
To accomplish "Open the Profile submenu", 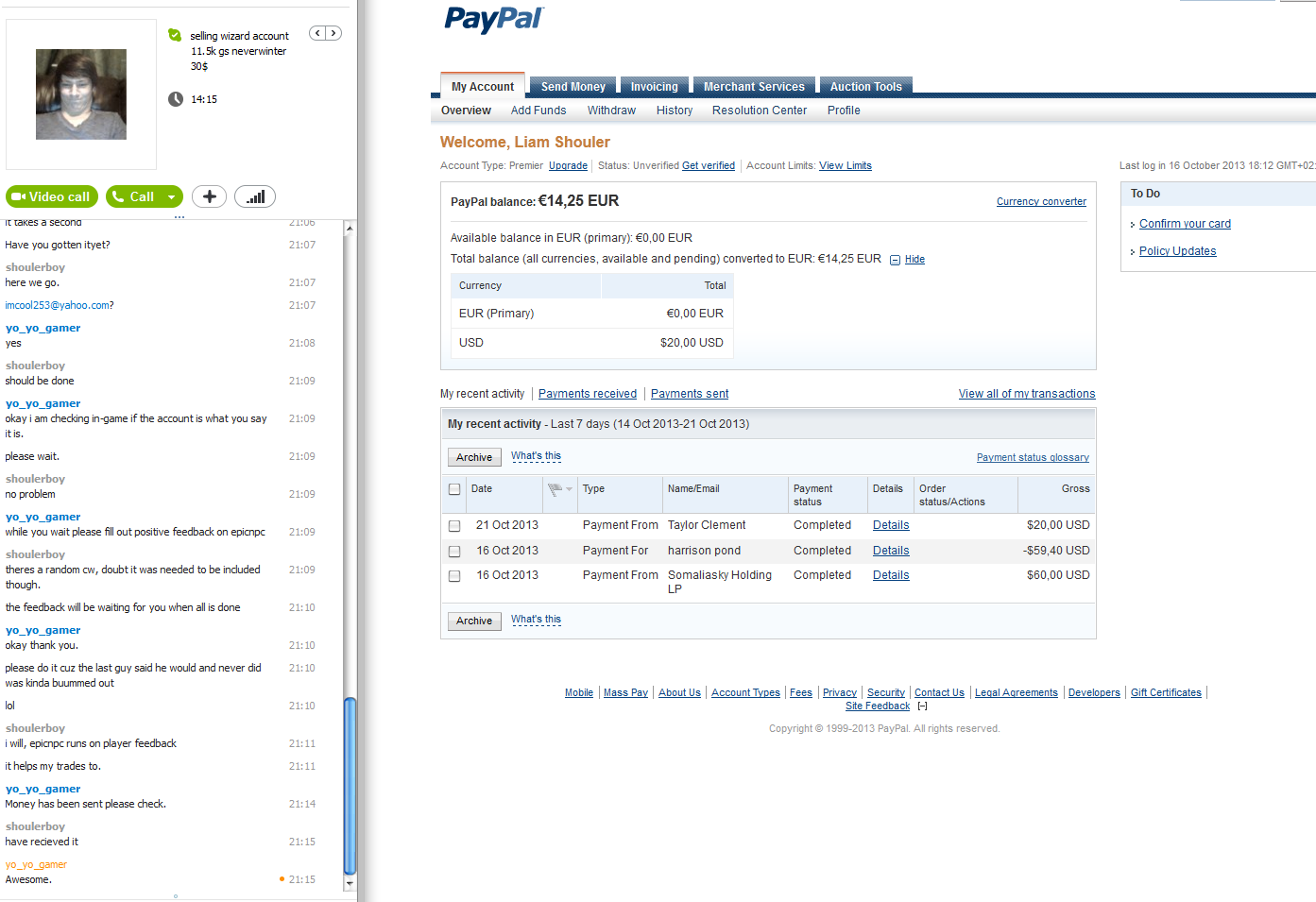I will click(844, 111).
